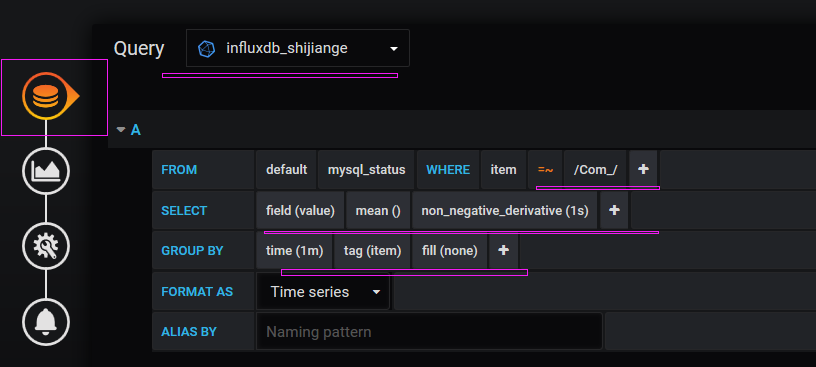816x367 pixels.
Task: Add a GROUP BY clause with plus icon
Action: [x=503, y=251]
